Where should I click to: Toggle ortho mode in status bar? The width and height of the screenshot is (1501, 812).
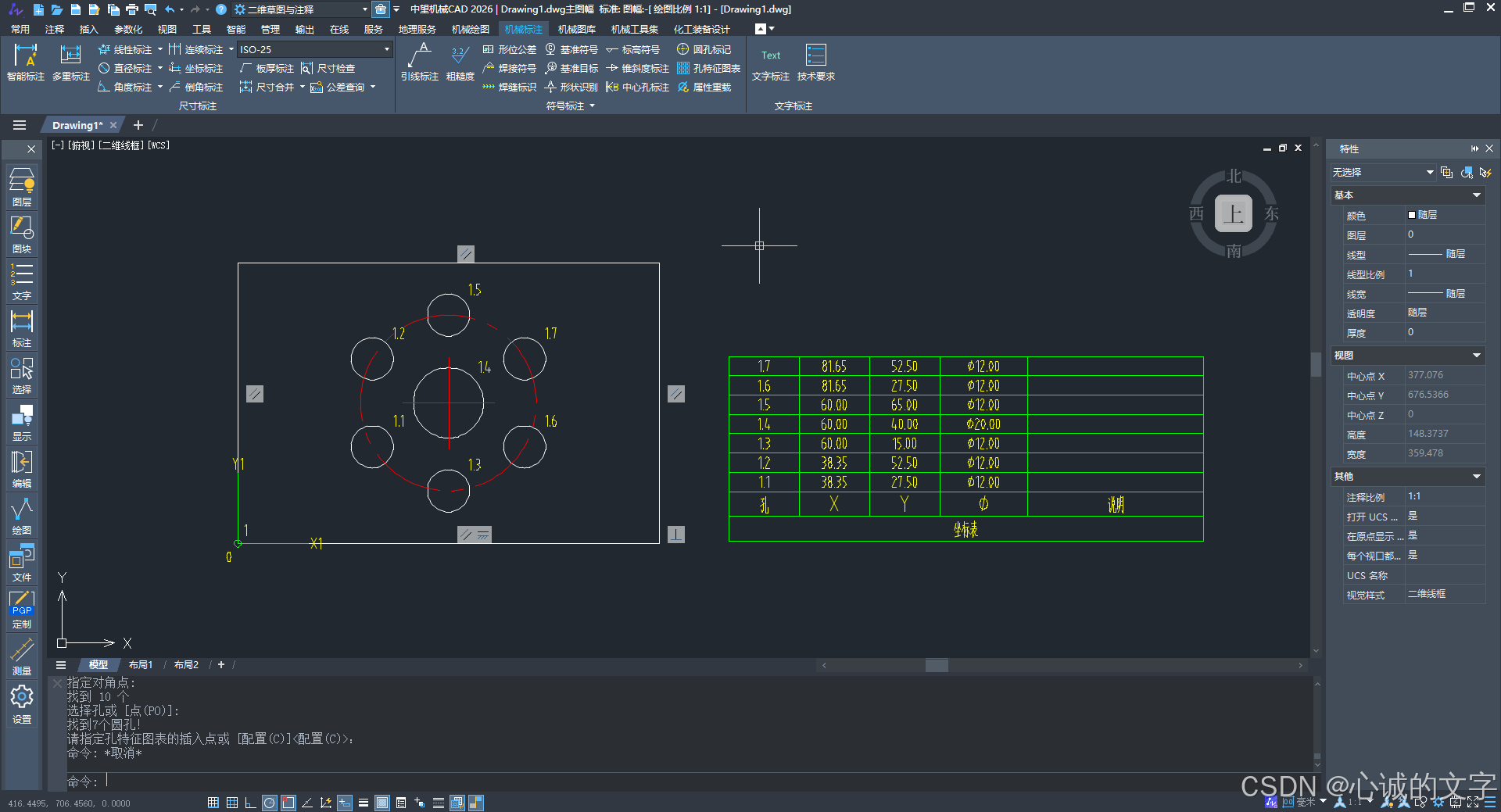[x=250, y=803]
